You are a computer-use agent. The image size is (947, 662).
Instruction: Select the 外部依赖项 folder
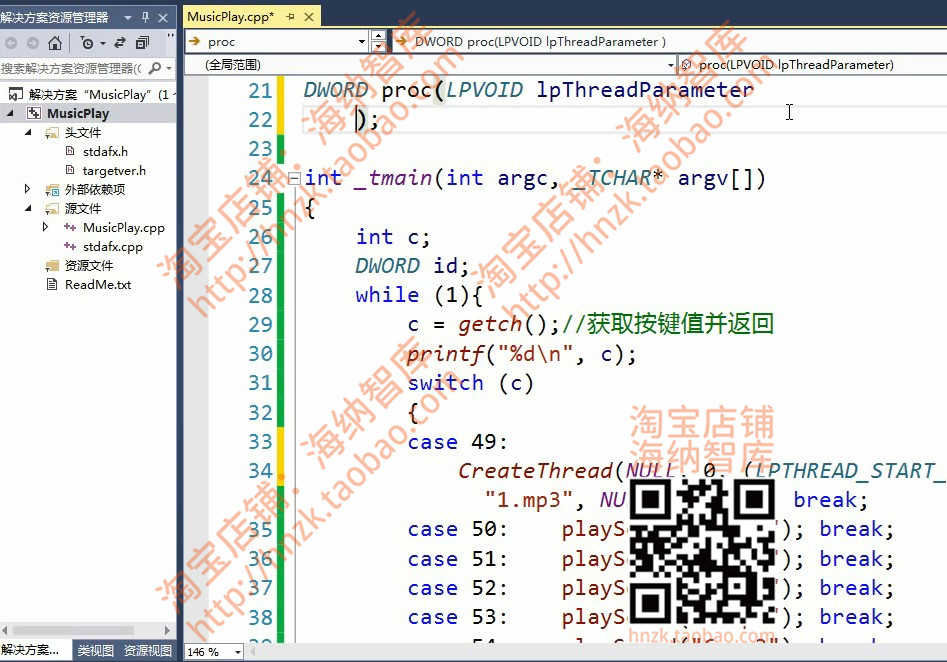tap(95, 190)
